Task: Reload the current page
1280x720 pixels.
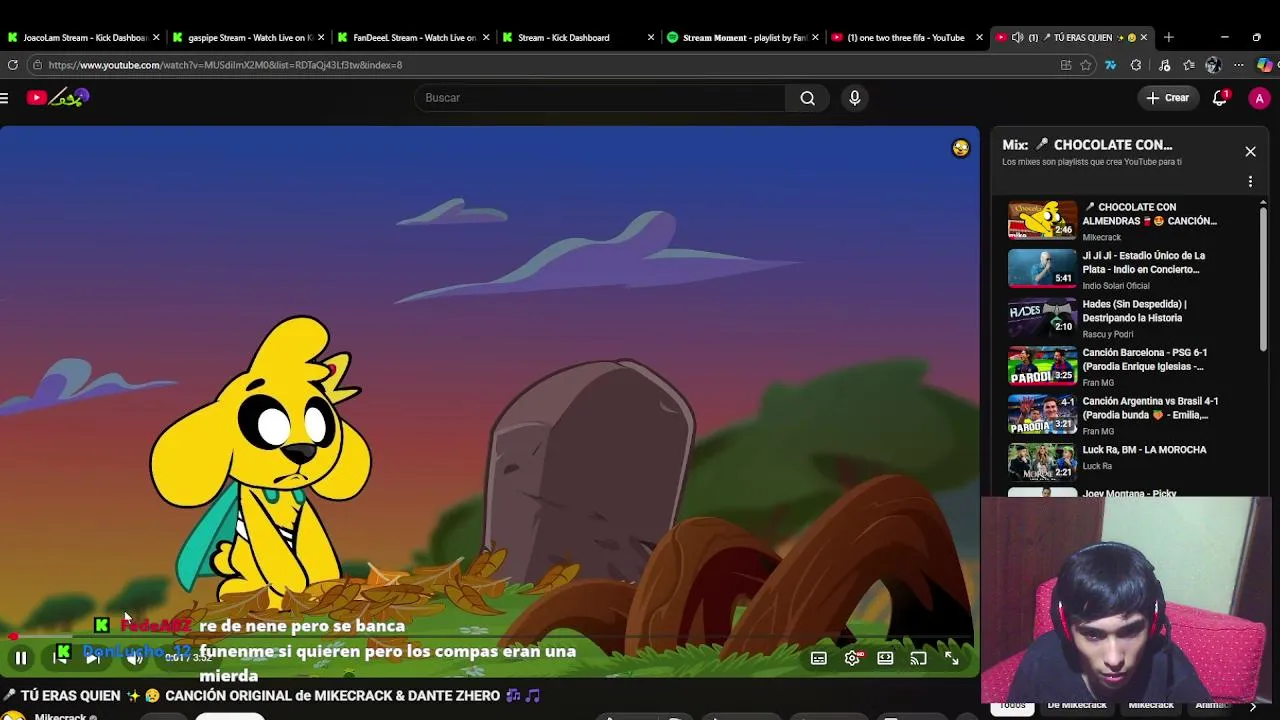Action: [12, 65]
